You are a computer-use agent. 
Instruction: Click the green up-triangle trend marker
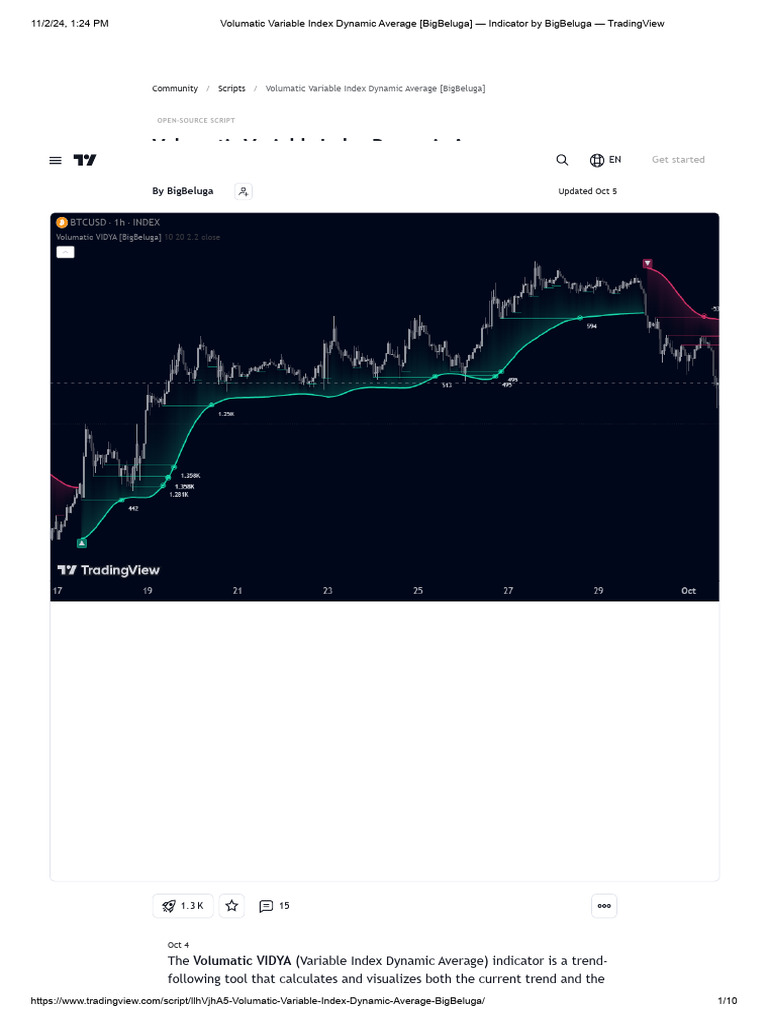[82, 543]
